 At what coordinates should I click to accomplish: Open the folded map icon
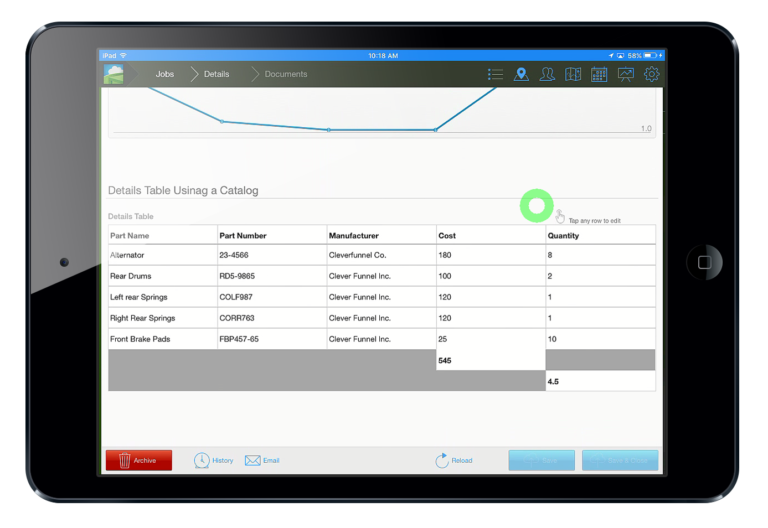pyautogui.click(x=573, y=74)
